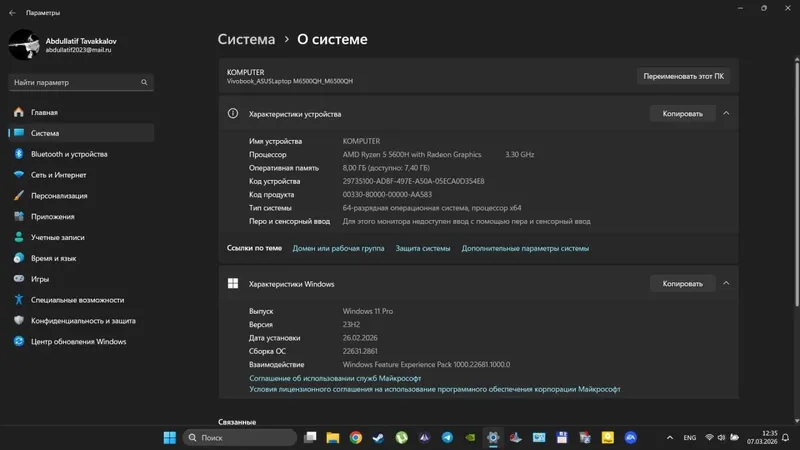Open Google Chrome from the taskbar

pos(356,437)
